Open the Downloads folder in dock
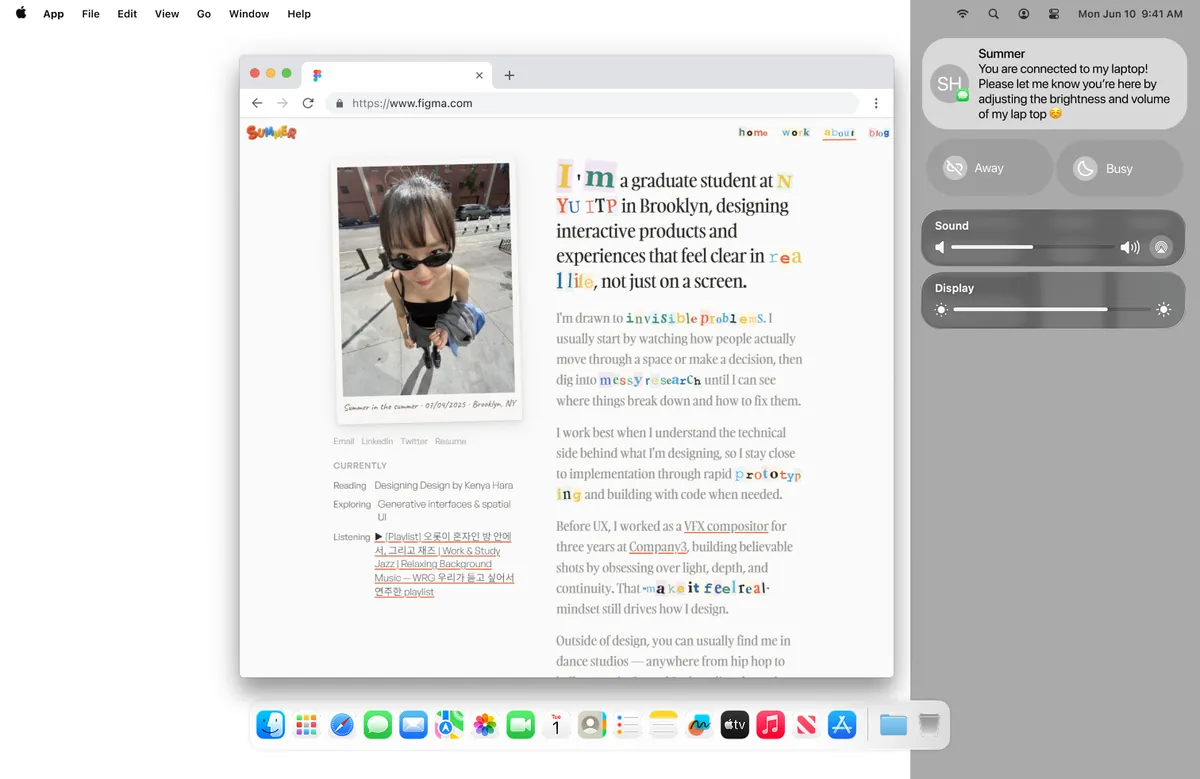Image resolution: width=1200 pixels, height=779 pixels. click(x=893, y=725)
